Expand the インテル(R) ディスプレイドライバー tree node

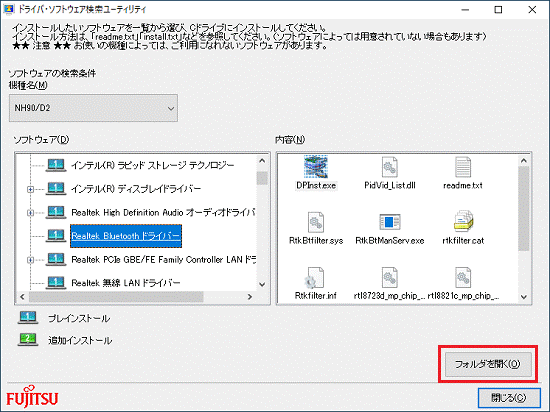31,189
